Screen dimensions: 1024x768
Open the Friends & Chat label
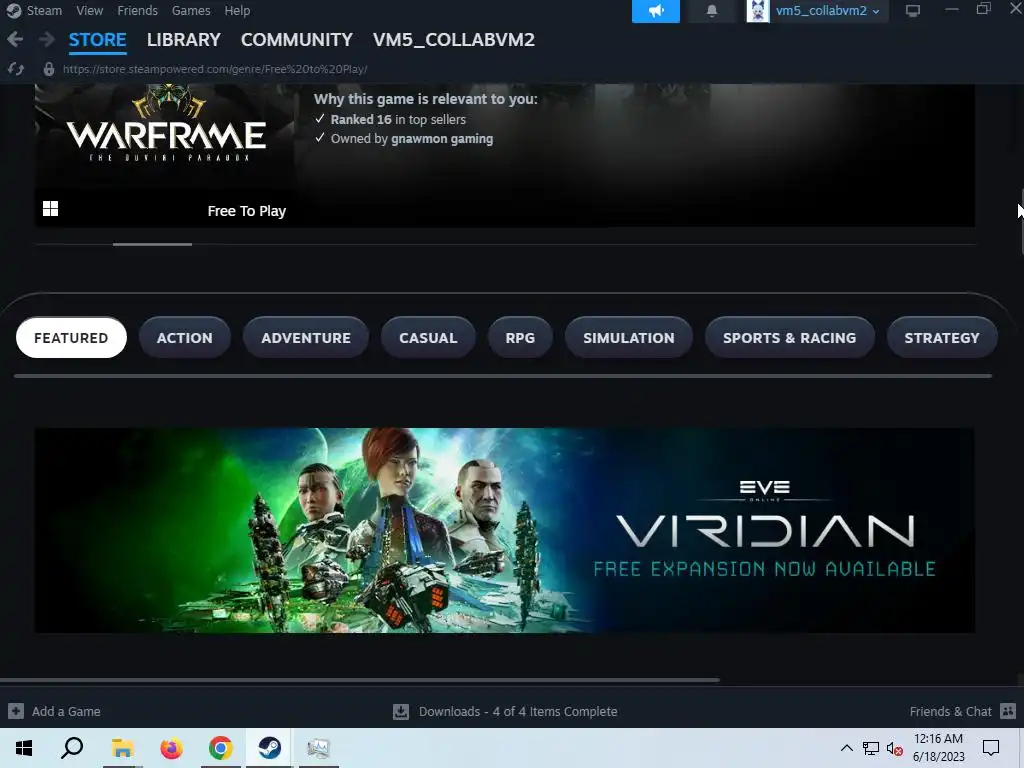coord(950,711)
